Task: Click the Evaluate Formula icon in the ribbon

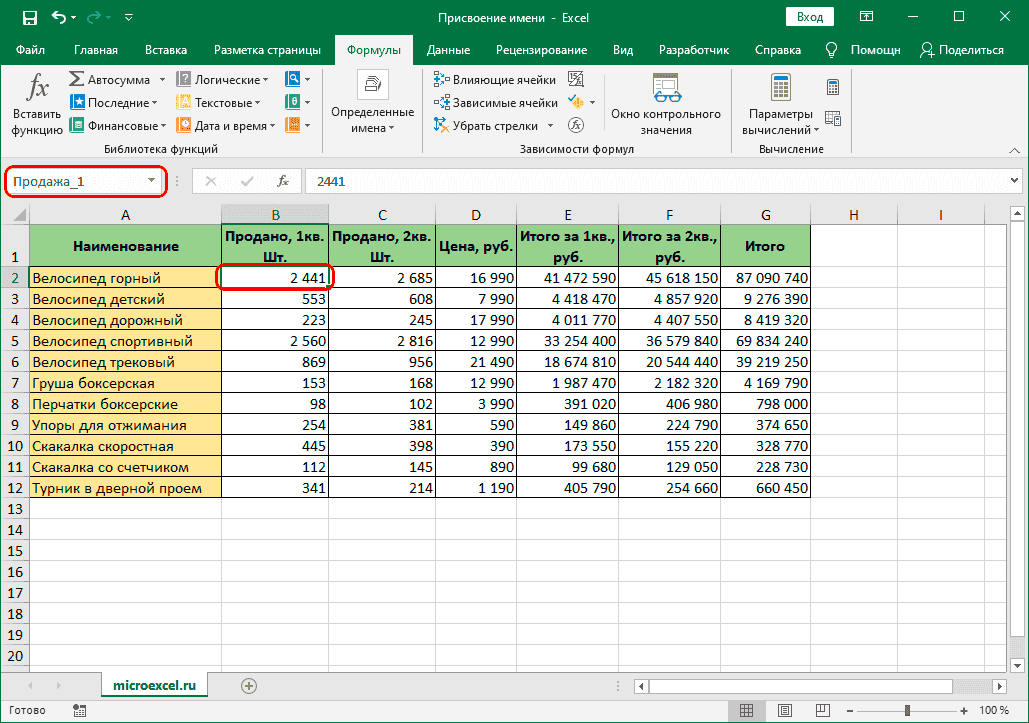Action: 576,125
